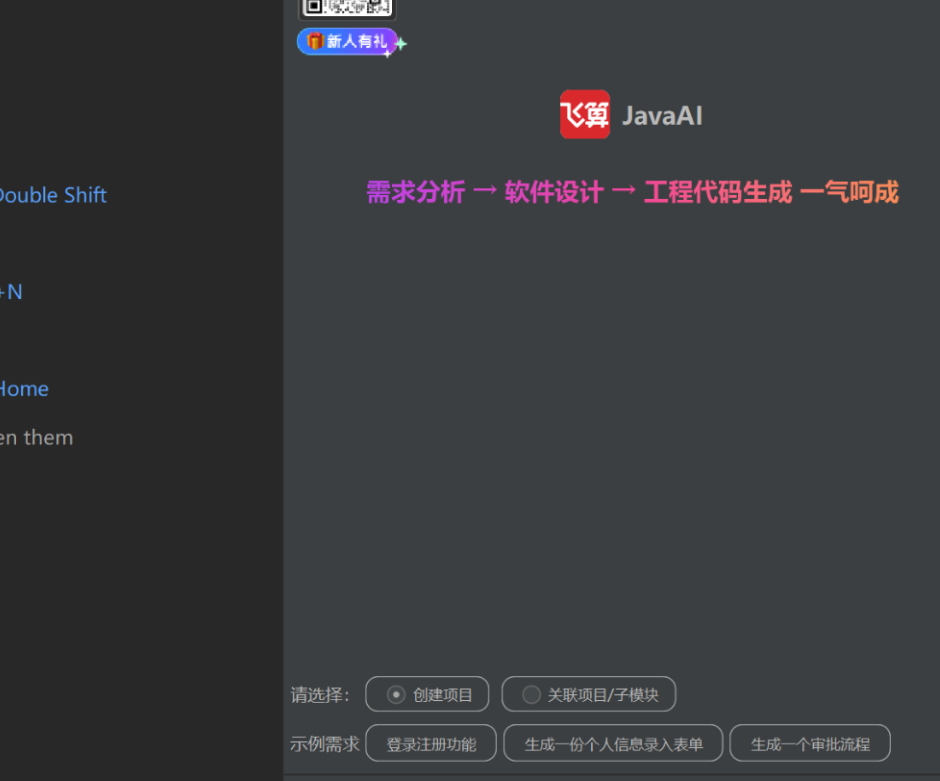Click the 需求分析 slogan text
Screen dimensions: 940x781
[415, 192]
